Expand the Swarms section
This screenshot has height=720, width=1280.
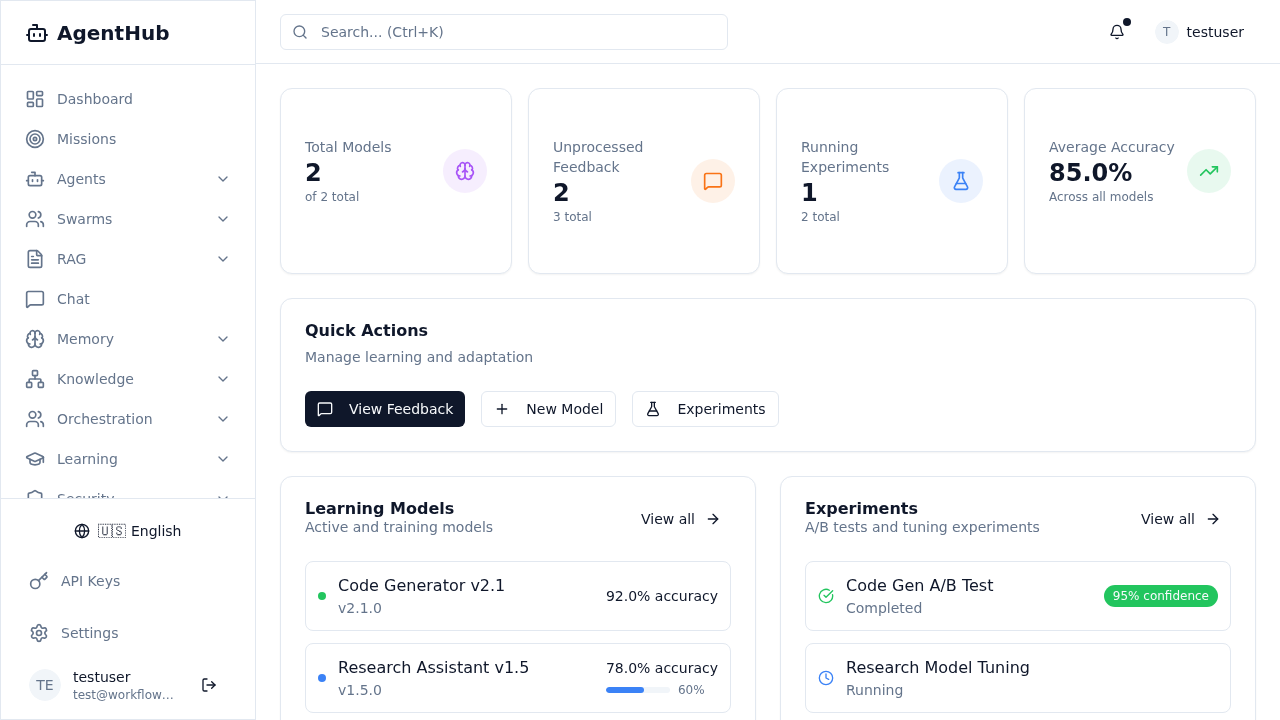223,219
